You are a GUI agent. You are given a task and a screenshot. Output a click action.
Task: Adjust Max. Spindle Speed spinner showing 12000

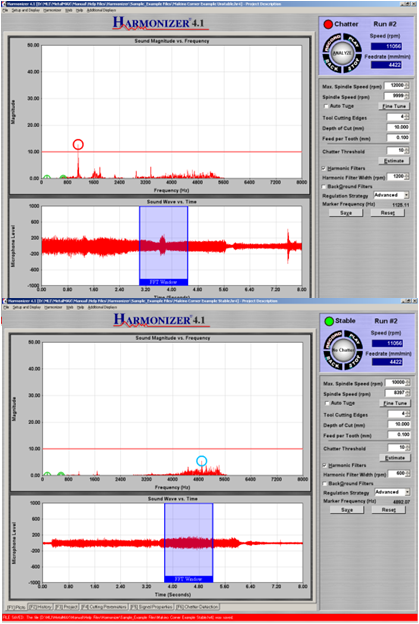click(407, 86)
